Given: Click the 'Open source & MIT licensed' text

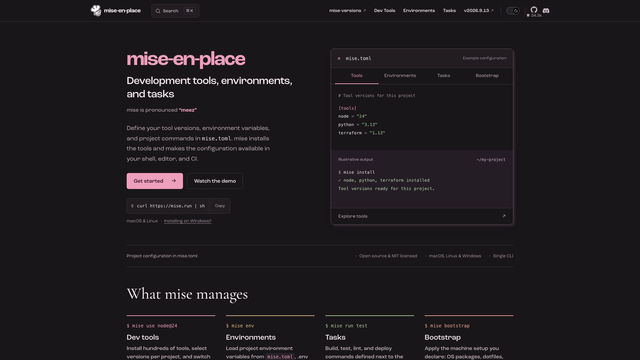Looking at the screenshot, I should [388, 256].
